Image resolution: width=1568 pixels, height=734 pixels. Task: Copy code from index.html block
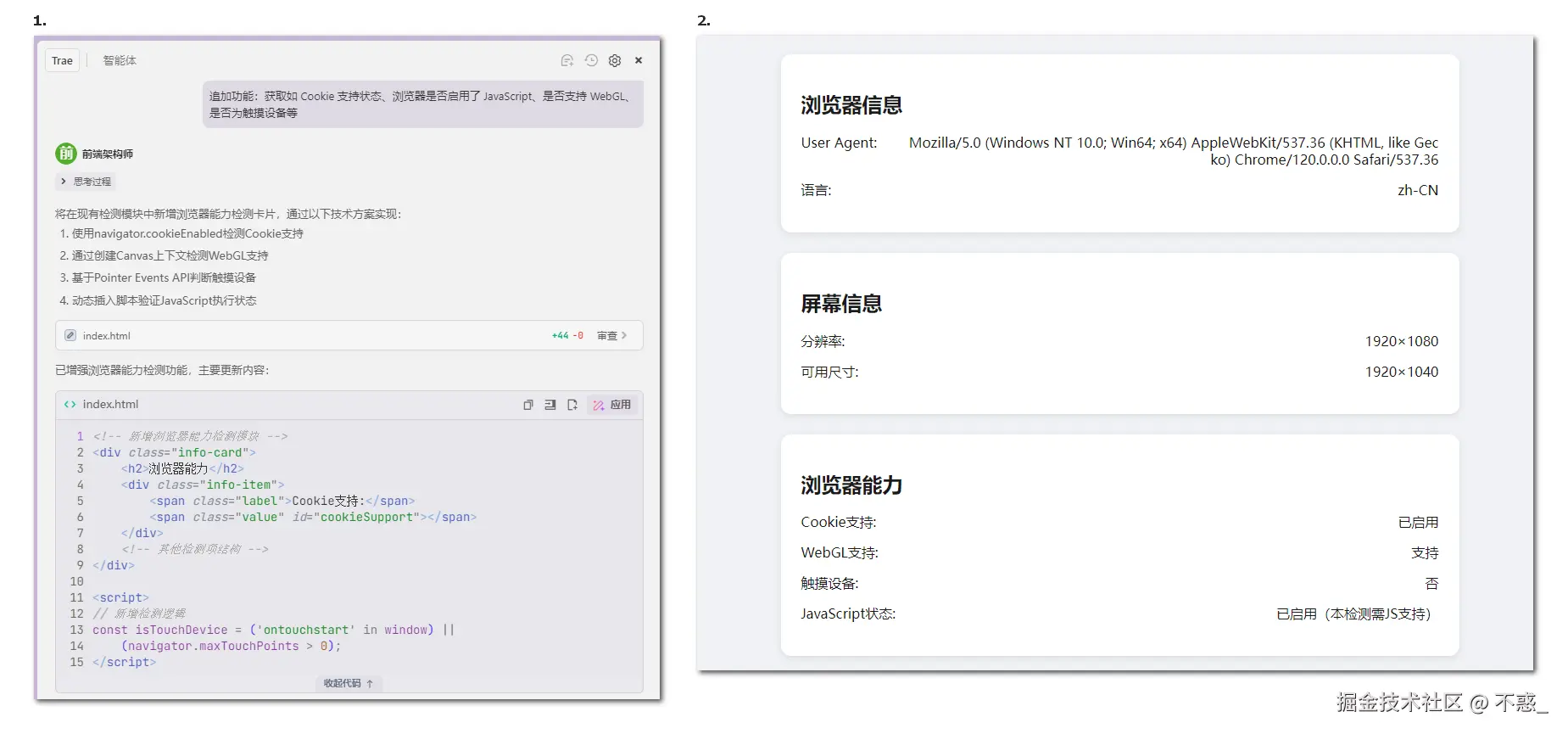tap(528, 405)
